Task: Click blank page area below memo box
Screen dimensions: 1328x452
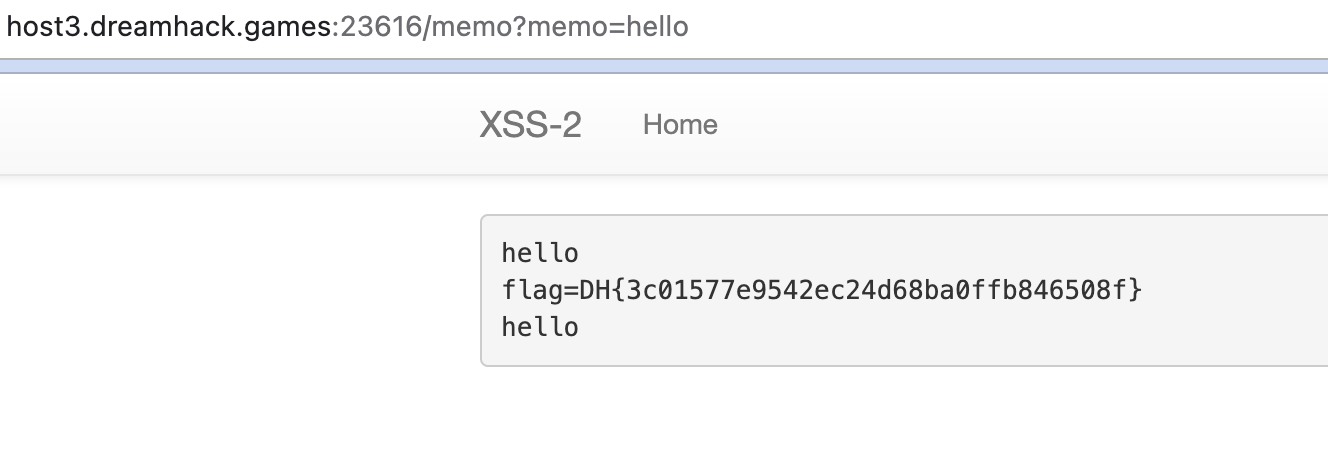Action: point(800,410)
